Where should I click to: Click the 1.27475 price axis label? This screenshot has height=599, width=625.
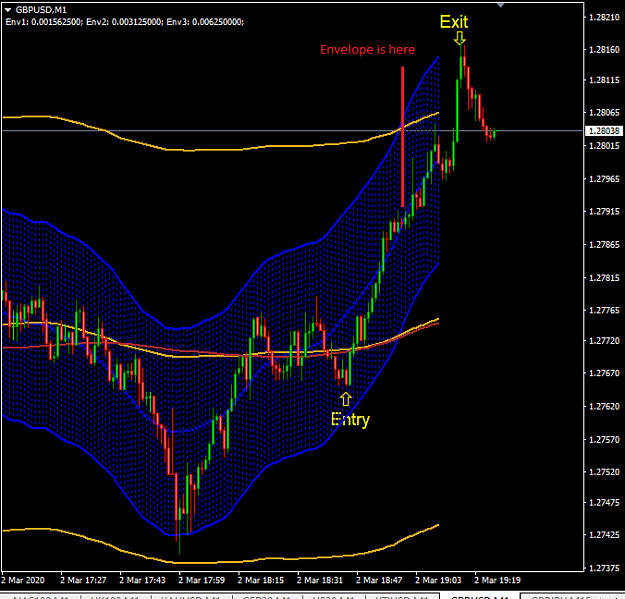point(604,503)
